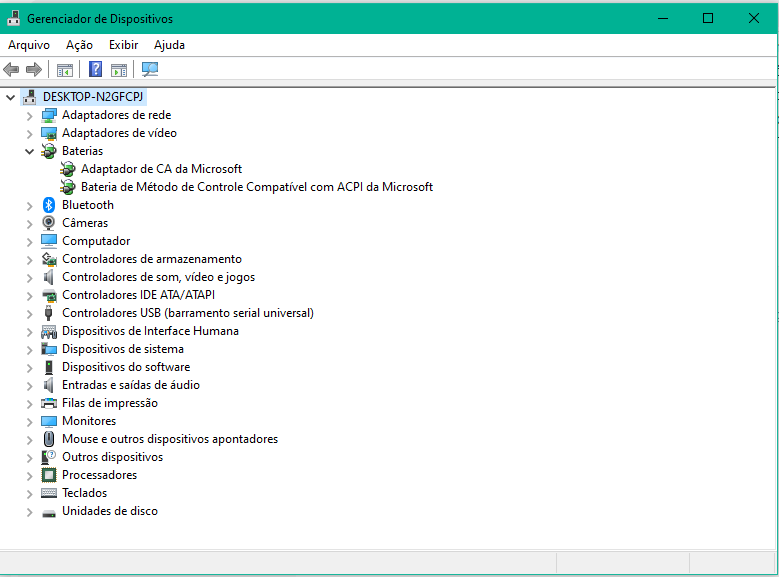Collapse the Baterias category chevron
This screenshot has height=577, width=779.
tap(29, 151)
